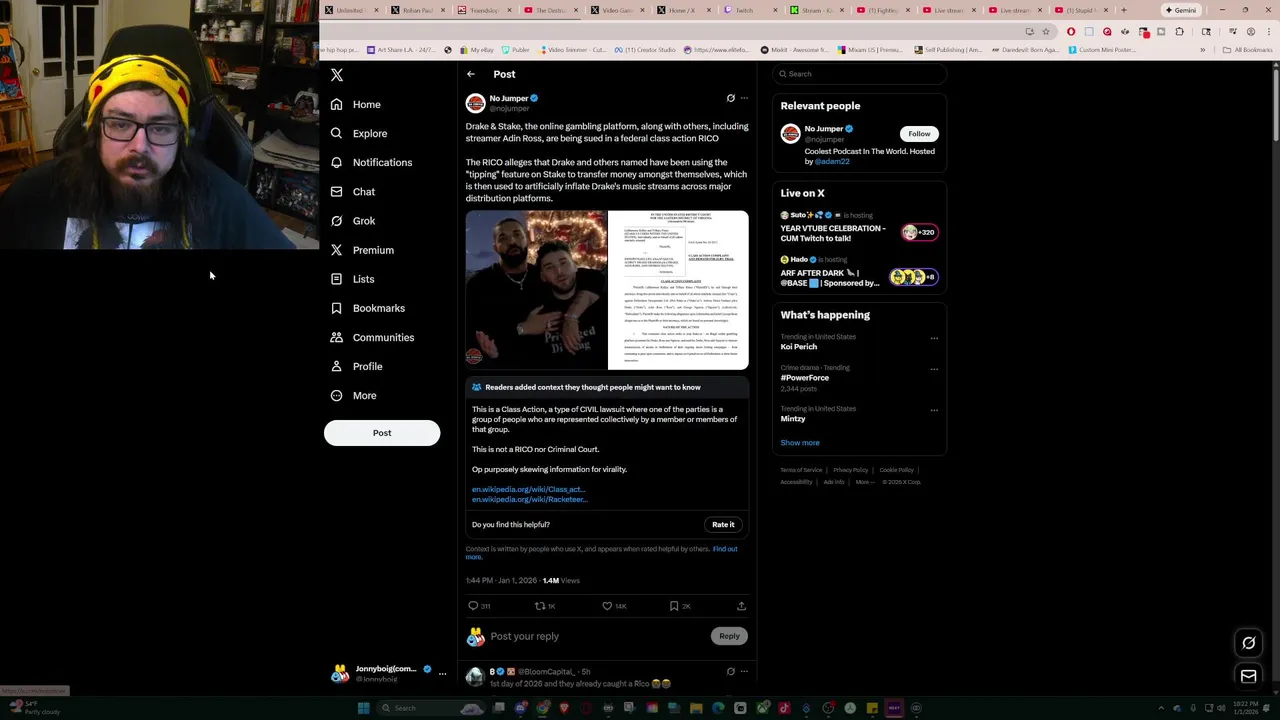Click the Post button in the sidebar
Screen dimensions: 1280x720
[382, 433]
